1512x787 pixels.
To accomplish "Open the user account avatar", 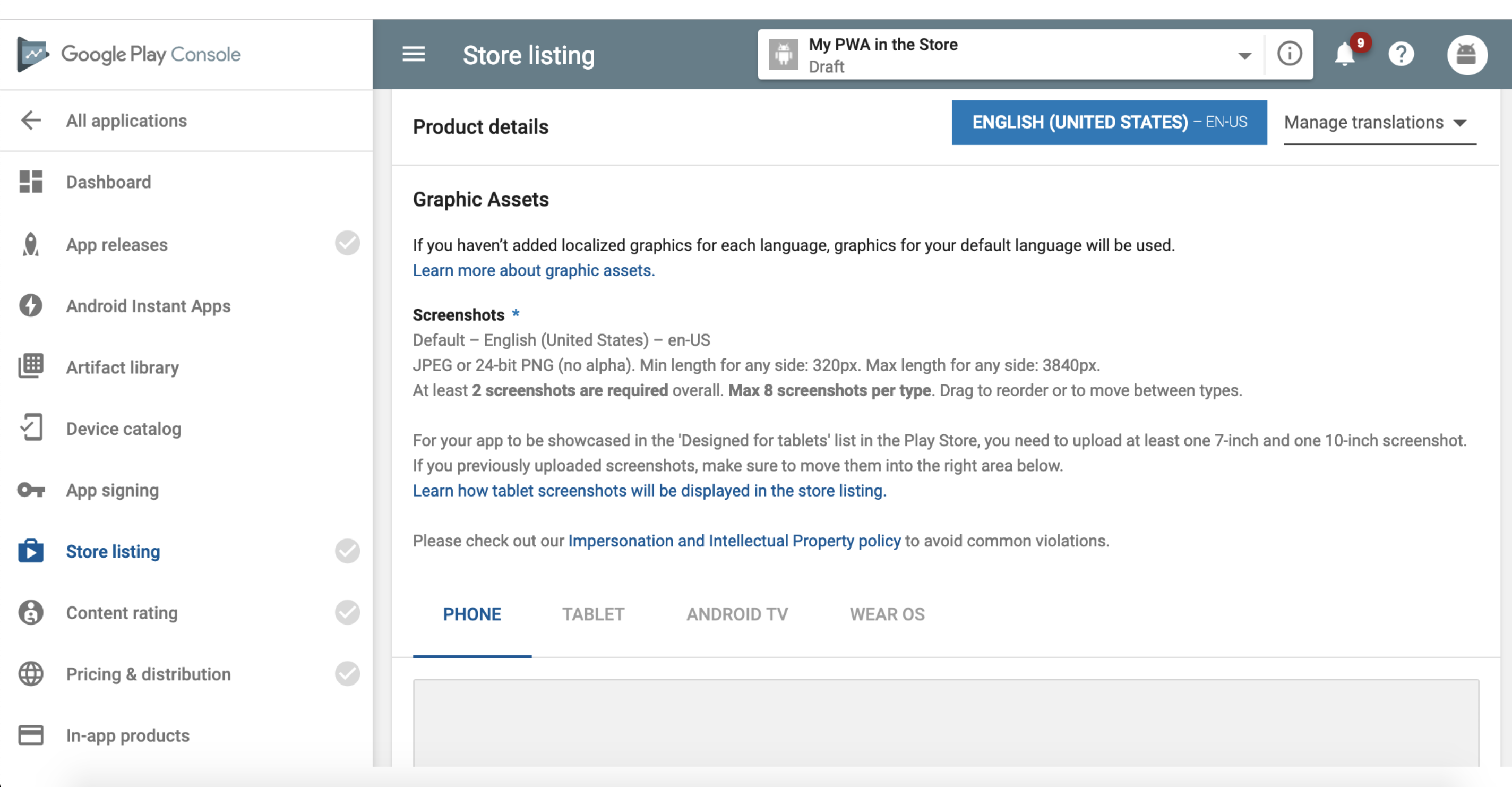I will click(1466, 55).
